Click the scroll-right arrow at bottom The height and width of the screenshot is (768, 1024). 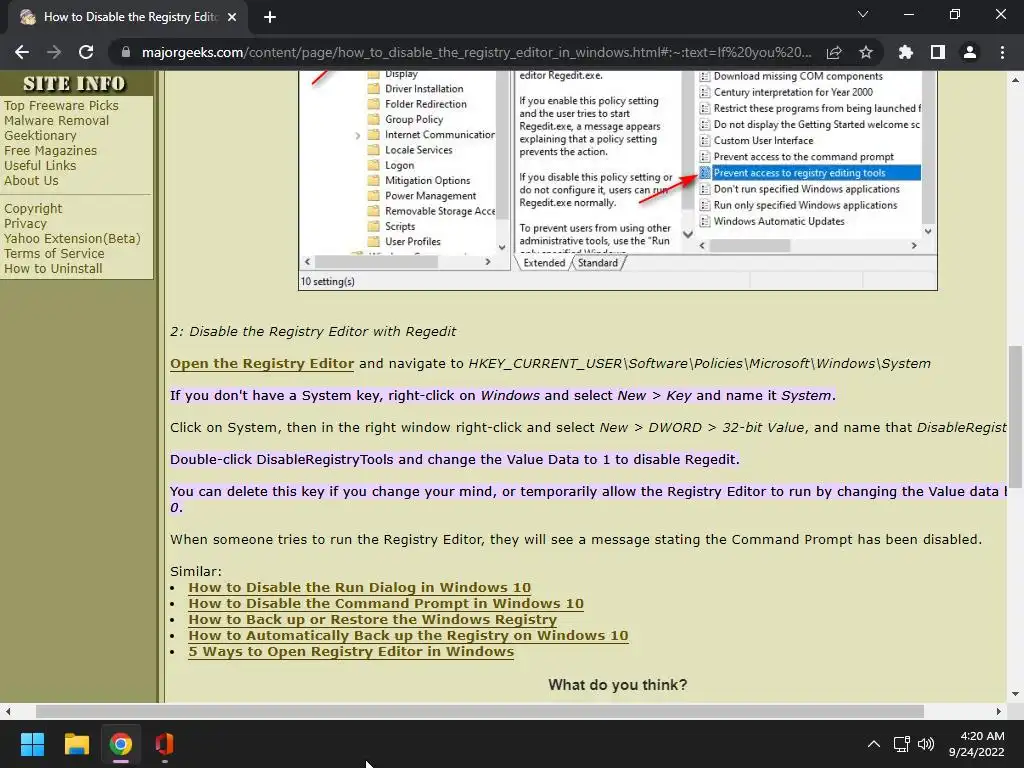(999, 711)
